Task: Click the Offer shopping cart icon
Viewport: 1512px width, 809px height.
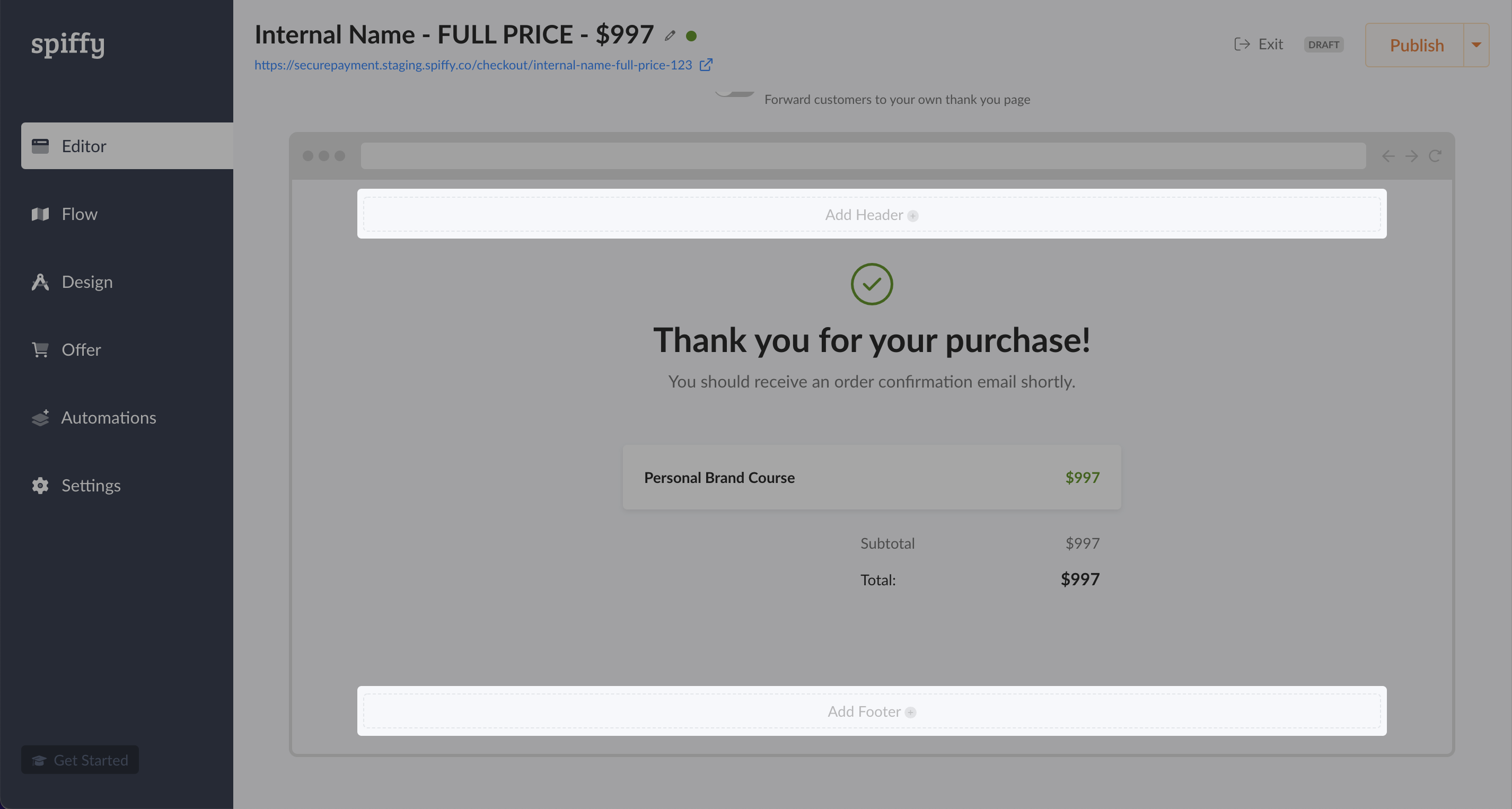Action: pyautogui.click(x=40, y=349)
